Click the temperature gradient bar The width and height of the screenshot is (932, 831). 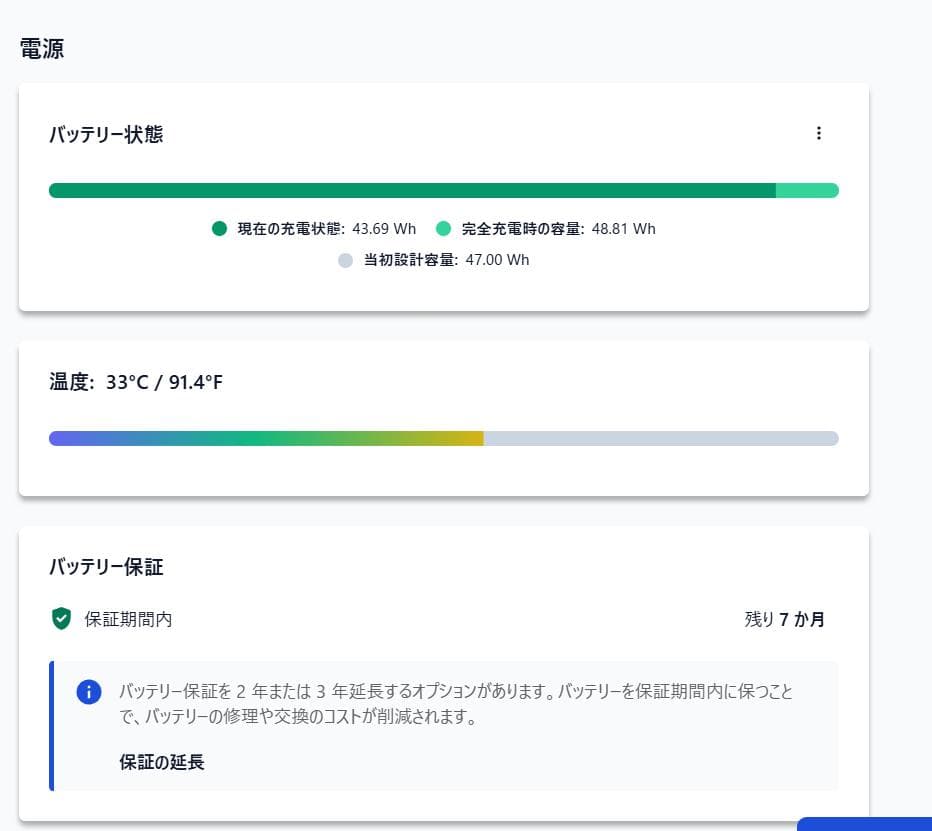[x=443, y=437]
